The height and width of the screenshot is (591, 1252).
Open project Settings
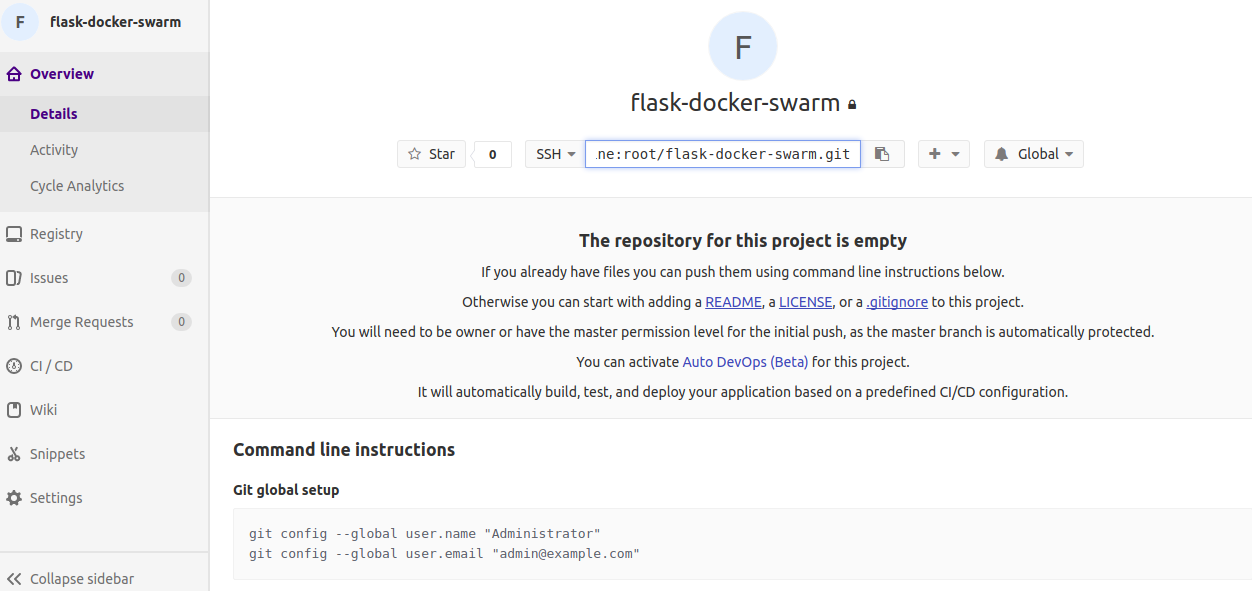57,497
